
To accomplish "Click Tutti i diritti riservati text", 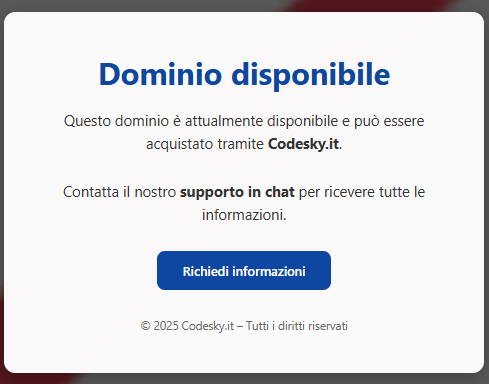I will click(x=297, y=326).
